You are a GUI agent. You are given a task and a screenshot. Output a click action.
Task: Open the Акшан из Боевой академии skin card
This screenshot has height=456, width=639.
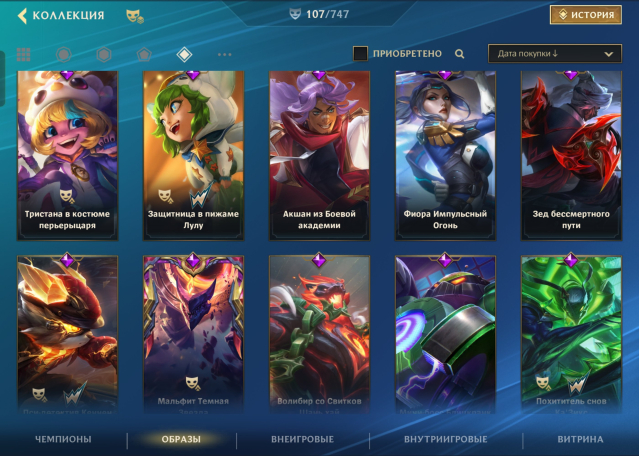pyautogui.click(x=319, y=155)
